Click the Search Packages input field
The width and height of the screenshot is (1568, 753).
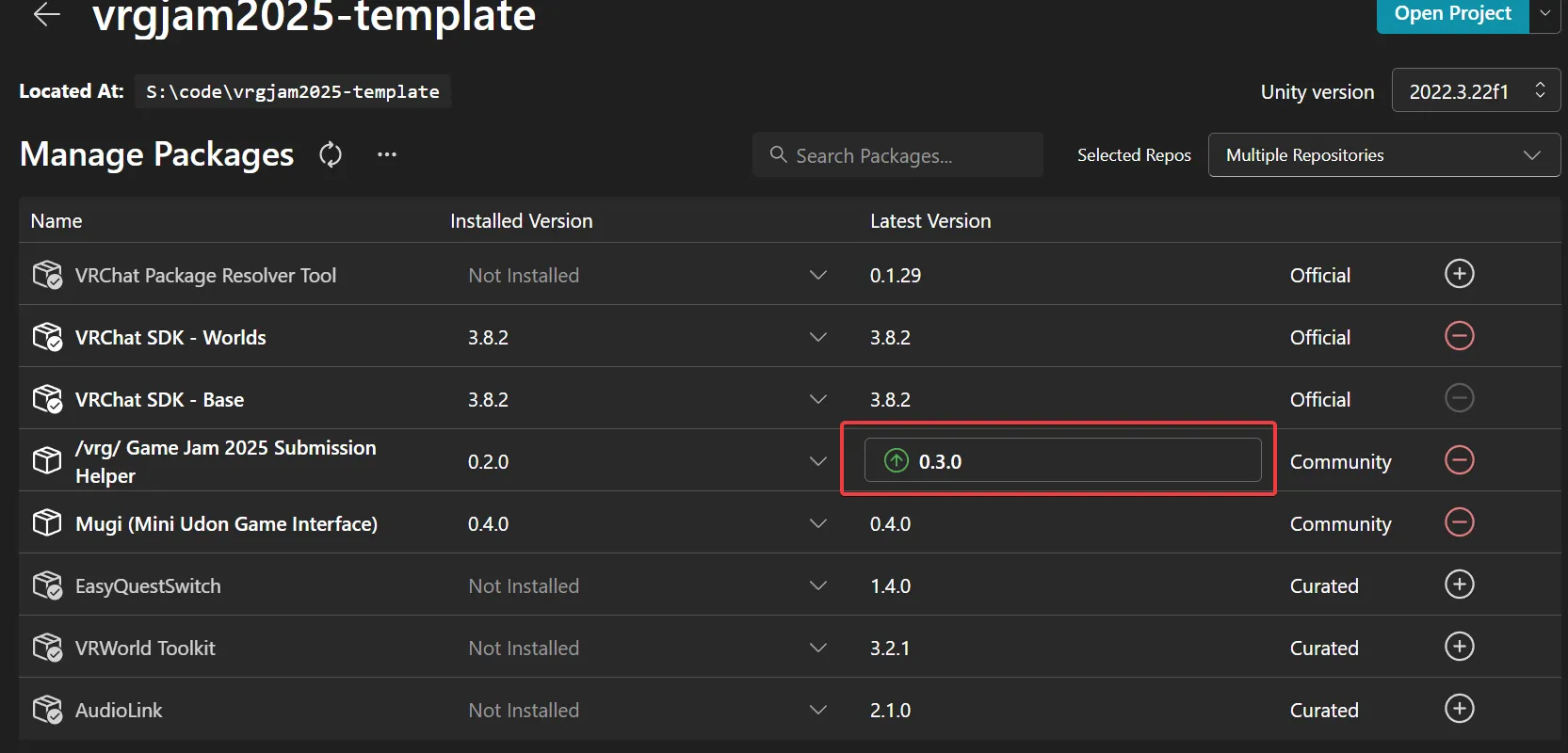click(897, 154)
